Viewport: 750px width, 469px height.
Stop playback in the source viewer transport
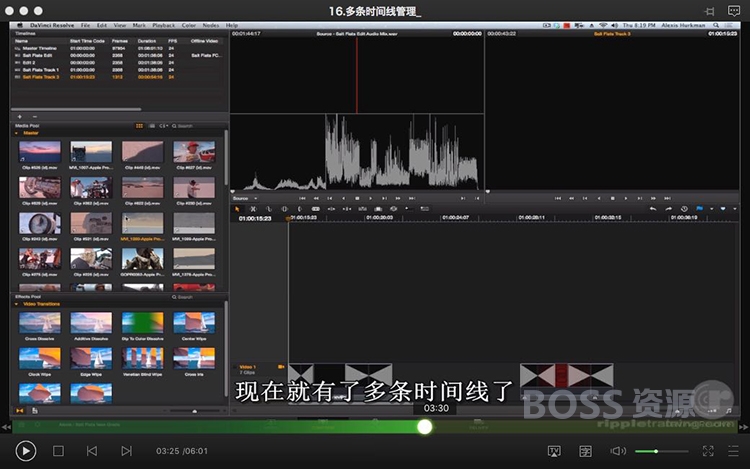tap(357, 198)
